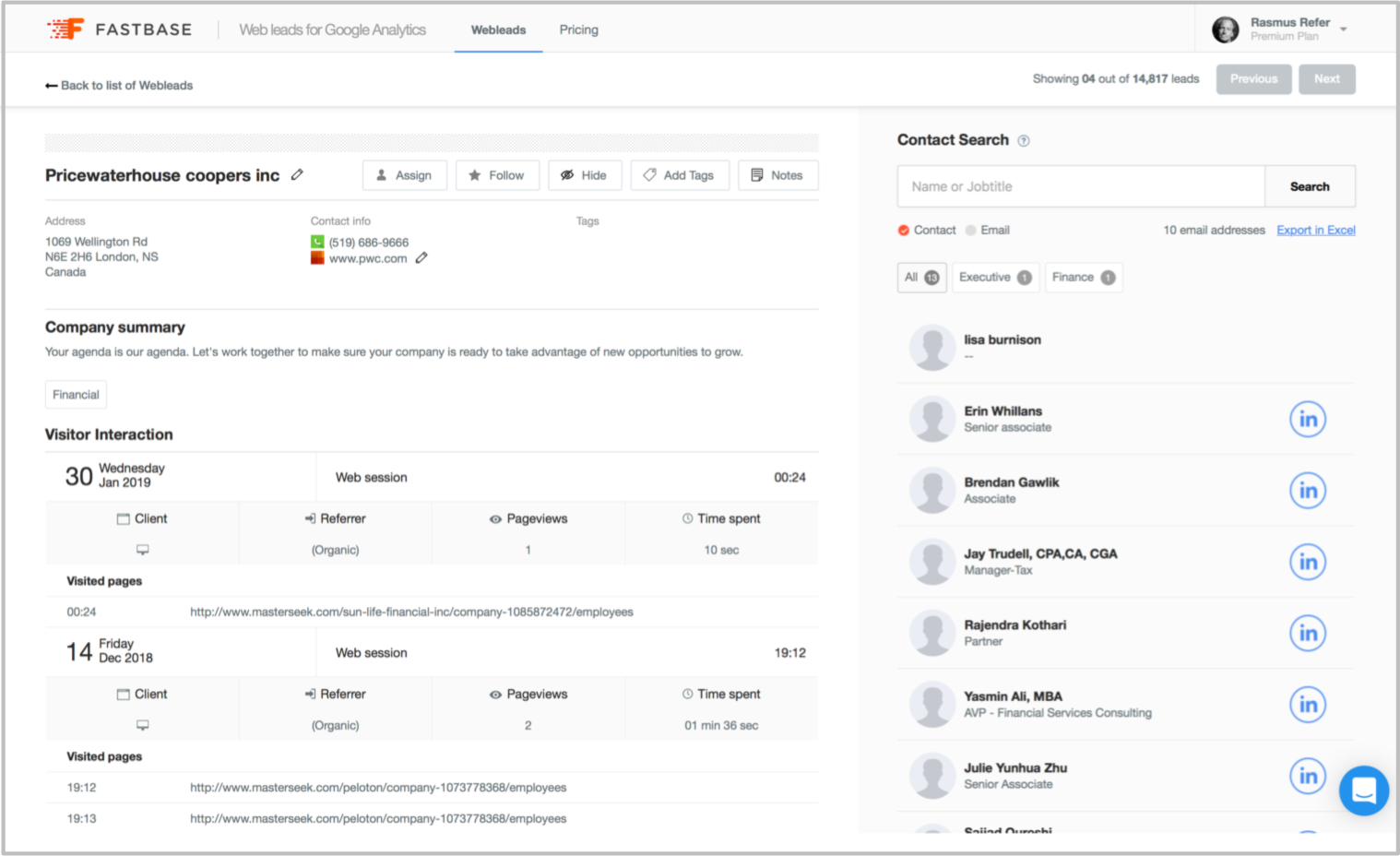Viewport: 1400px width, 856px height.
Task: Click the Search button
Action: point(1310,186)
